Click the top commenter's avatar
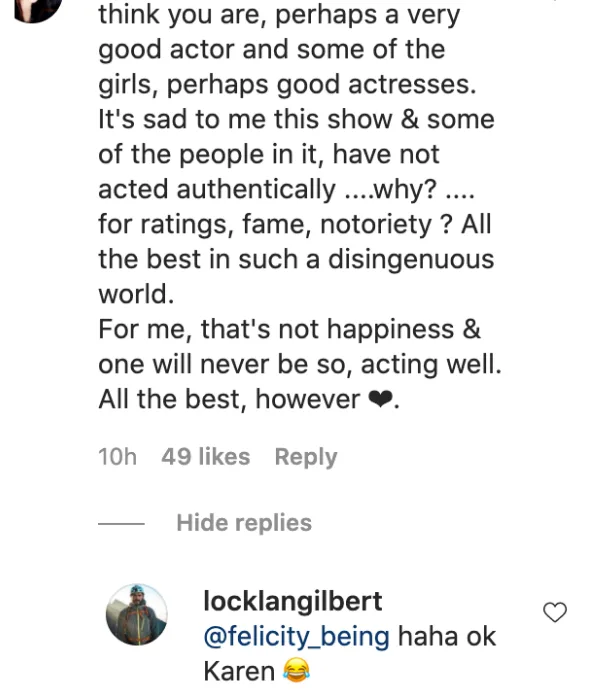The image size is (615, 700). [x=32, y=8]
